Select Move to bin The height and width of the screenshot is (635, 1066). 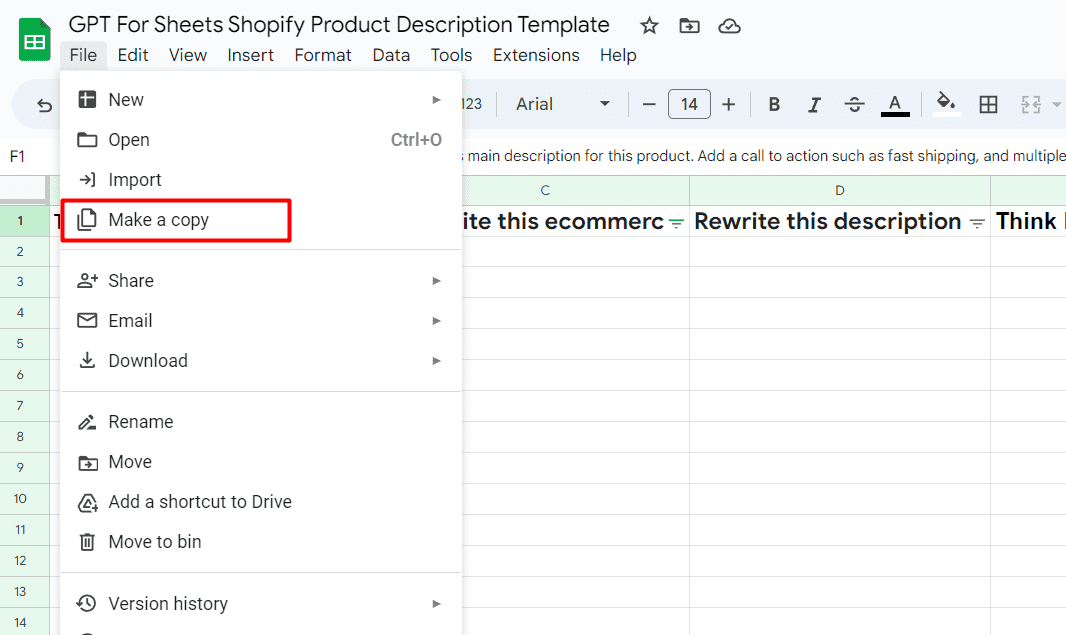pos(261,543)
